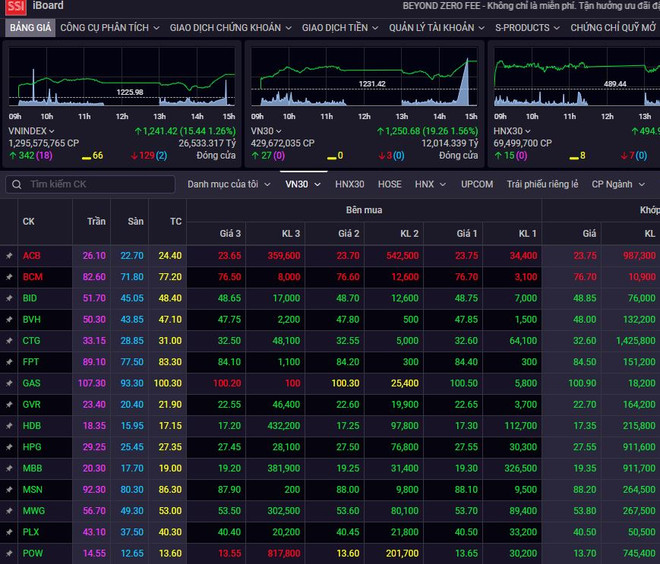The image size is (660, 564).
Task: Open the Danh mục của tôi dropdown
Action: (228, 184)
